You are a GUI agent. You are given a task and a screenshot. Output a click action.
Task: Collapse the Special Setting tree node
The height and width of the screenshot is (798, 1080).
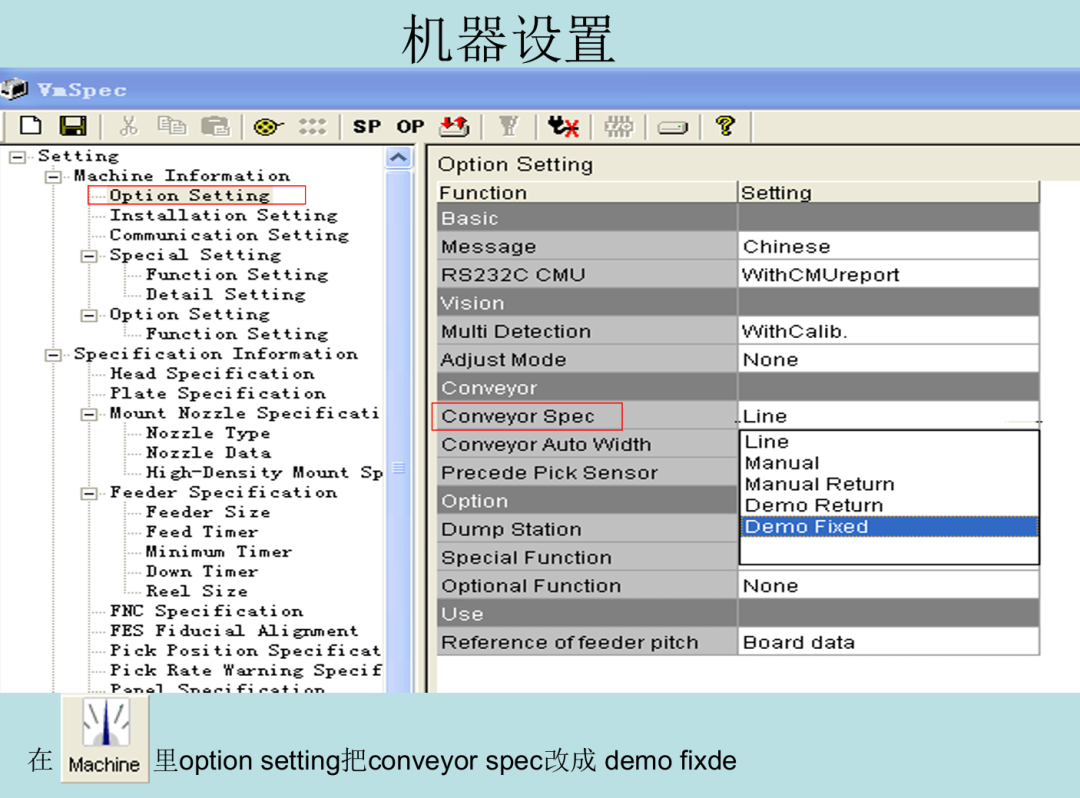(x=89, y=257)
